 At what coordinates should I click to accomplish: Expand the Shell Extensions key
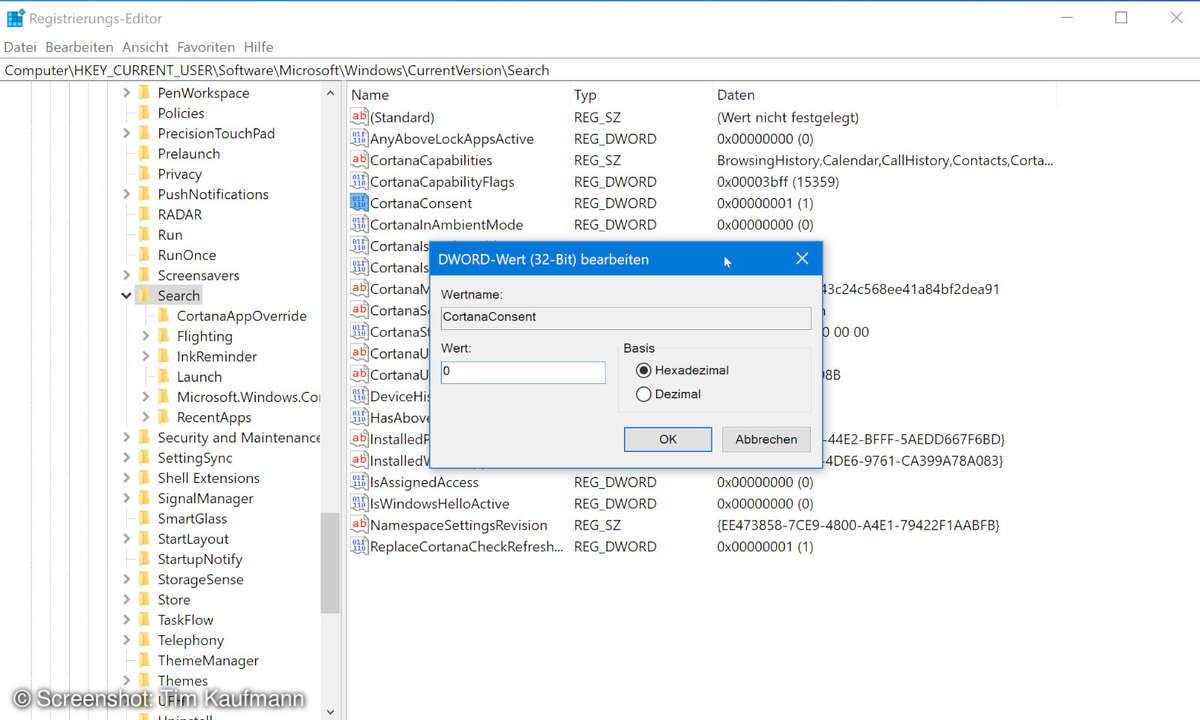(126, 478)
